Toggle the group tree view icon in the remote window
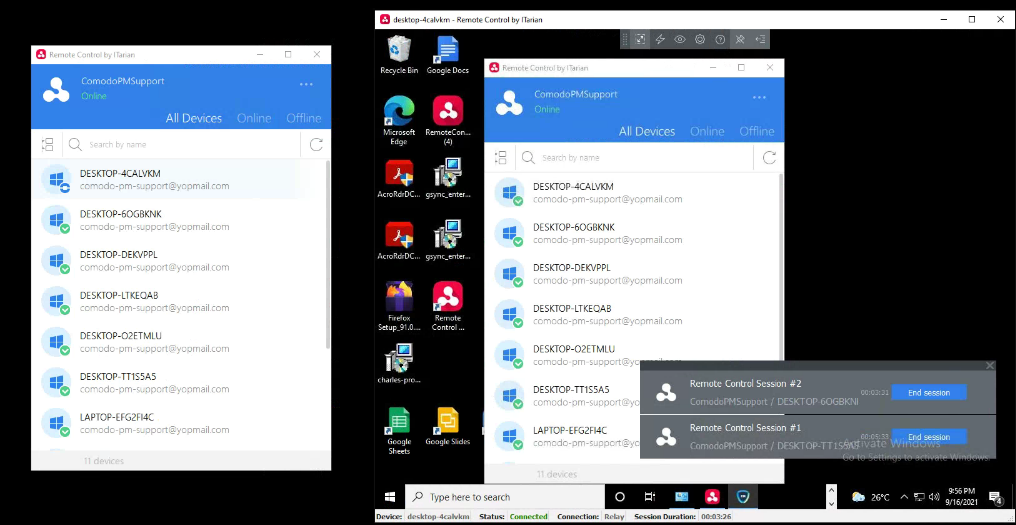 (500, 158)
